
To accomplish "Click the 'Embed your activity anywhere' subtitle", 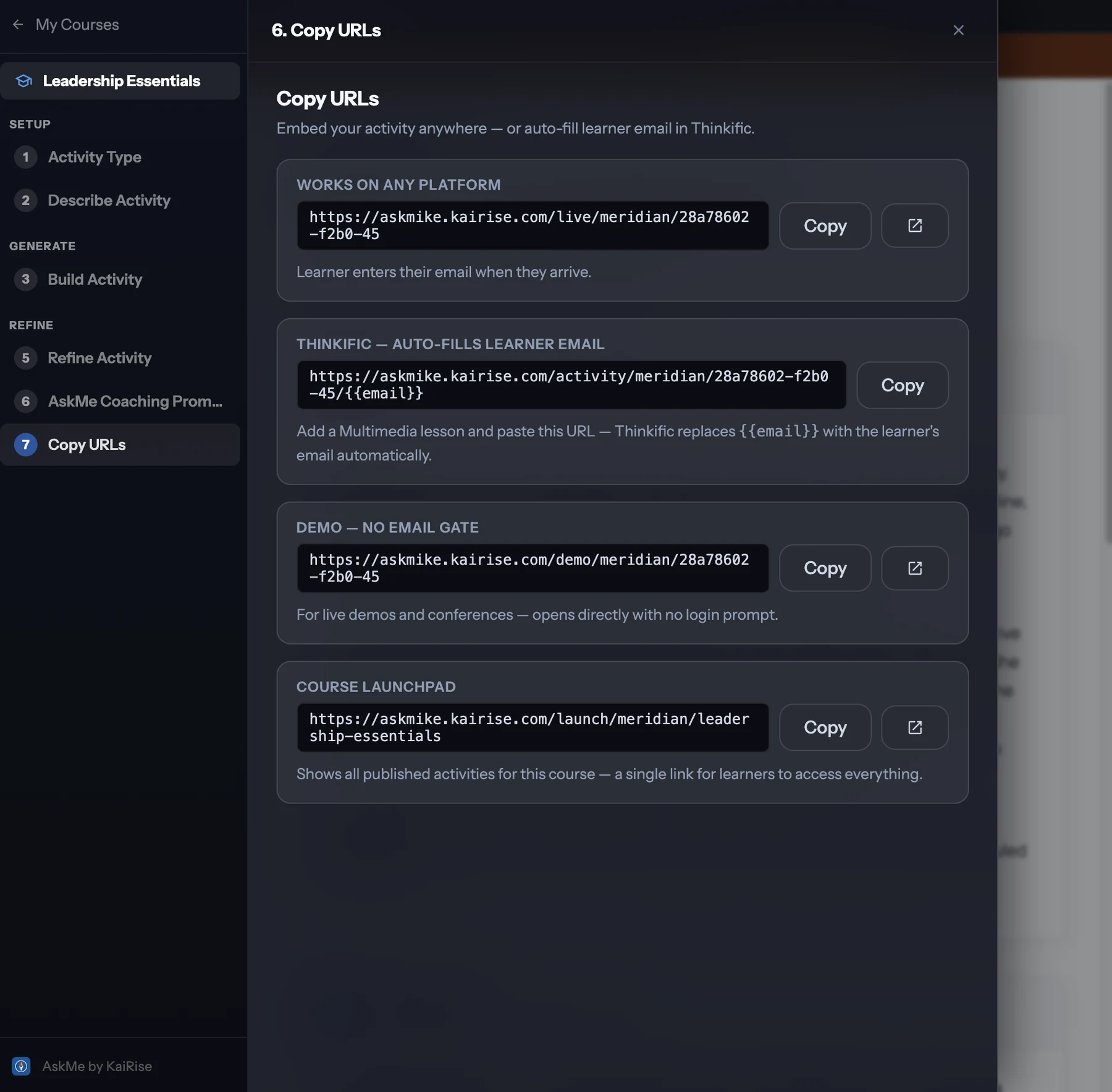I will click(515, 129).
